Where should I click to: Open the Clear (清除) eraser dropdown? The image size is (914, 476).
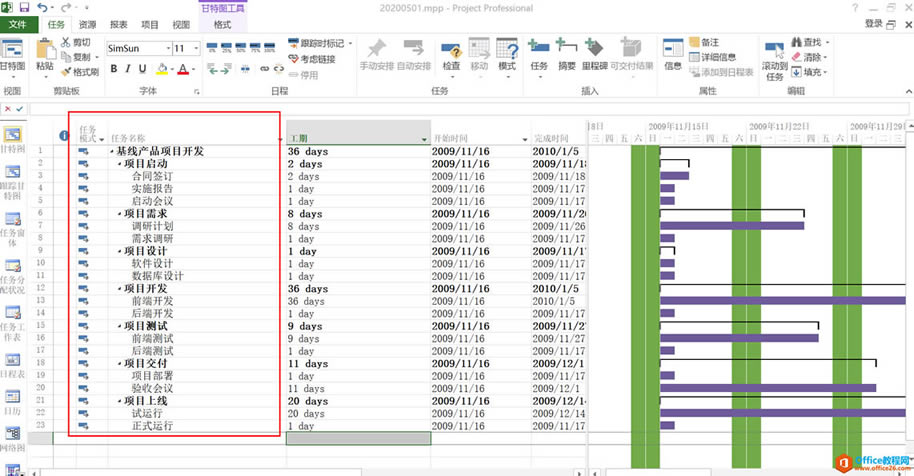click(810, 57)
